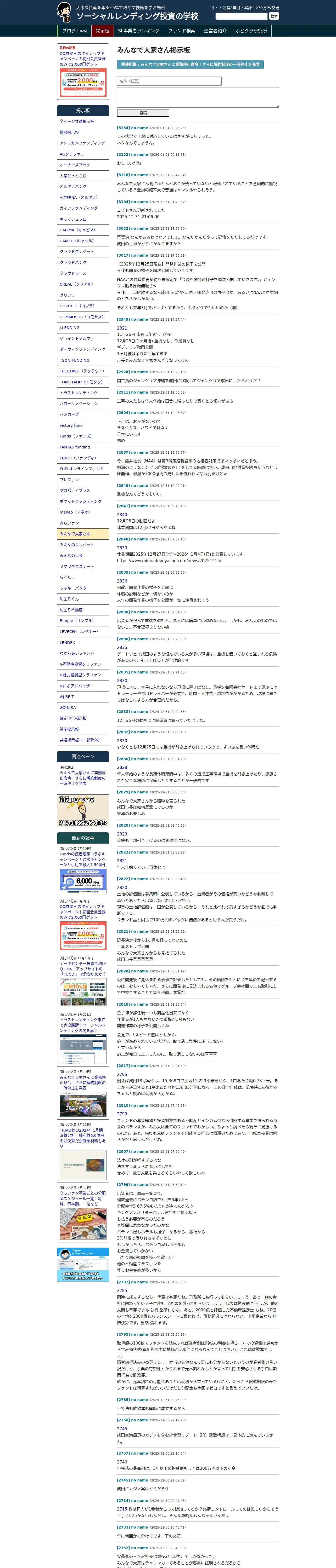Viewport: 336px width, 1568px height.
Task: Open victory fund board
Action: (x=83, y=425)
